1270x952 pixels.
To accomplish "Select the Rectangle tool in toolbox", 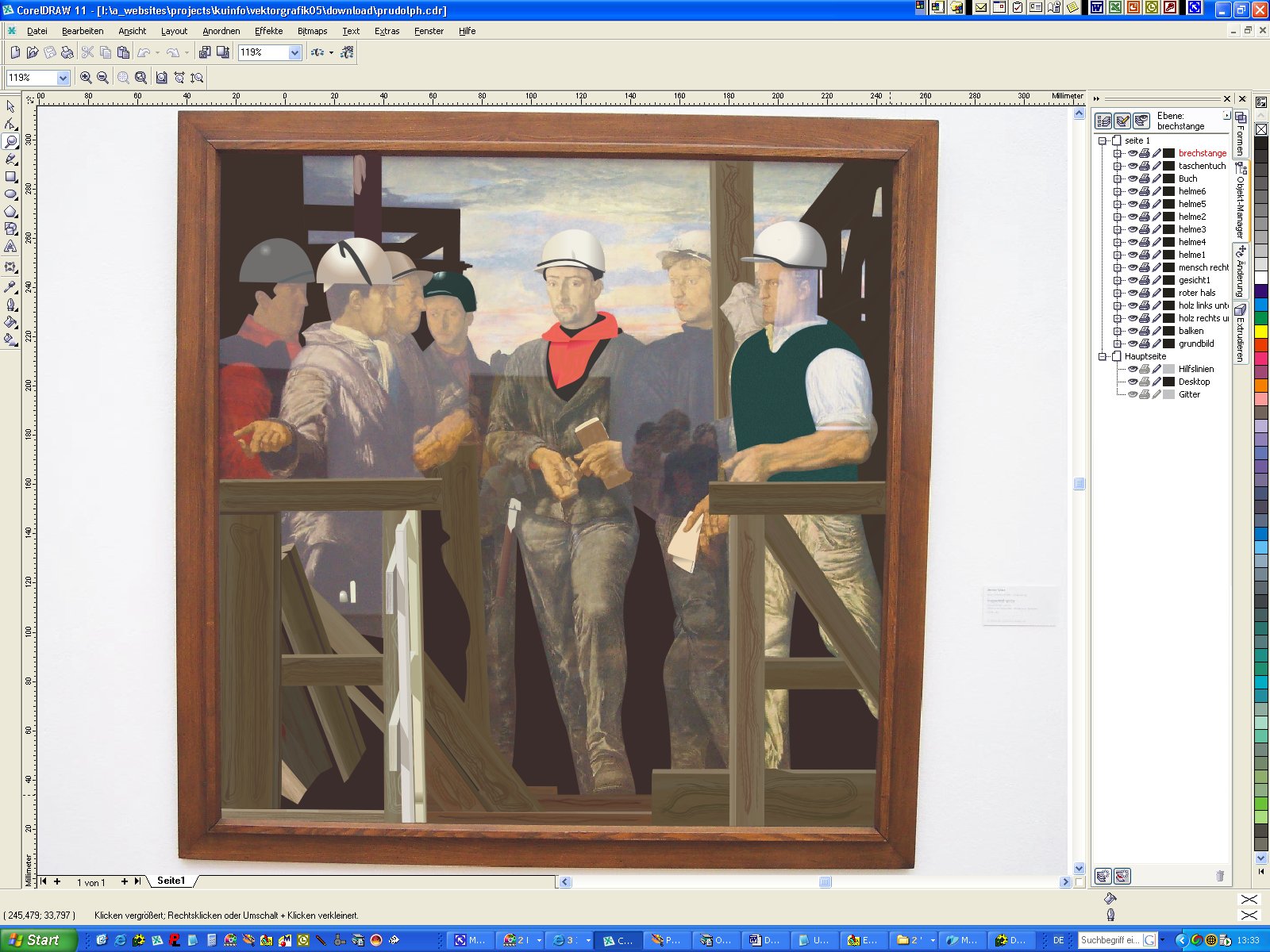I will point(10,177).
